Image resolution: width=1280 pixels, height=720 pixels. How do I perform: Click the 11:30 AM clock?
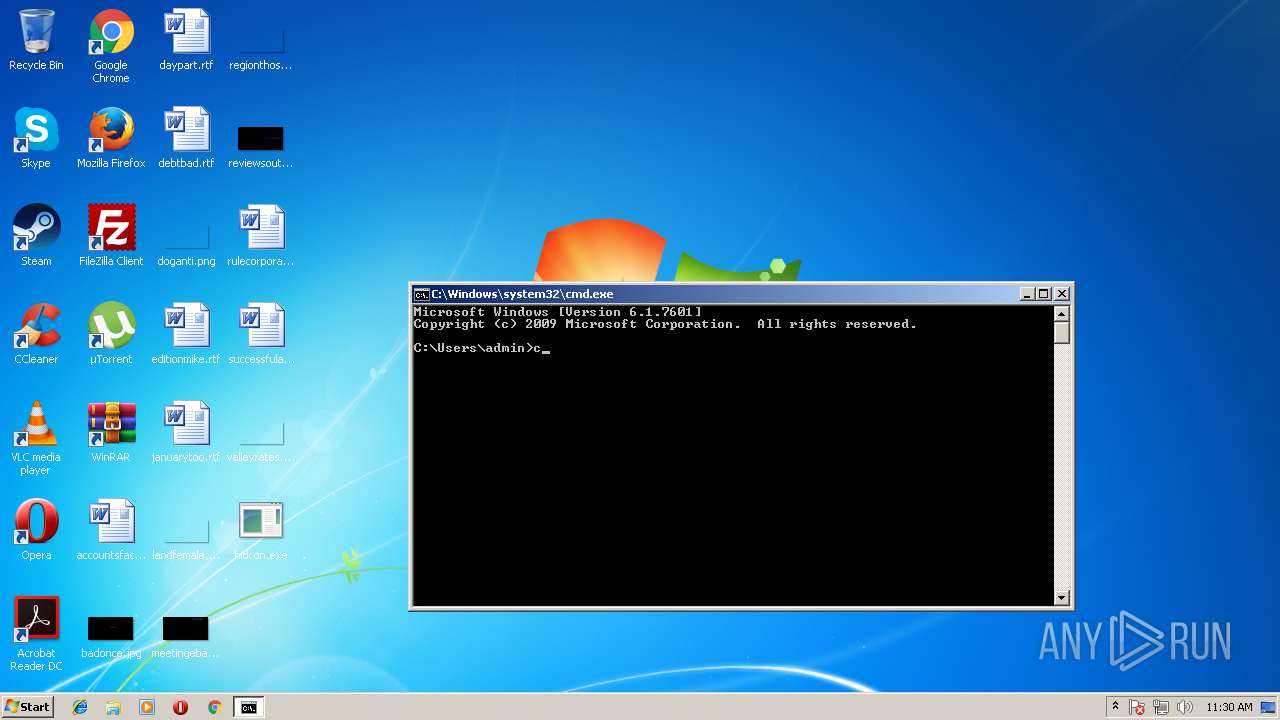pos(1229,707)
